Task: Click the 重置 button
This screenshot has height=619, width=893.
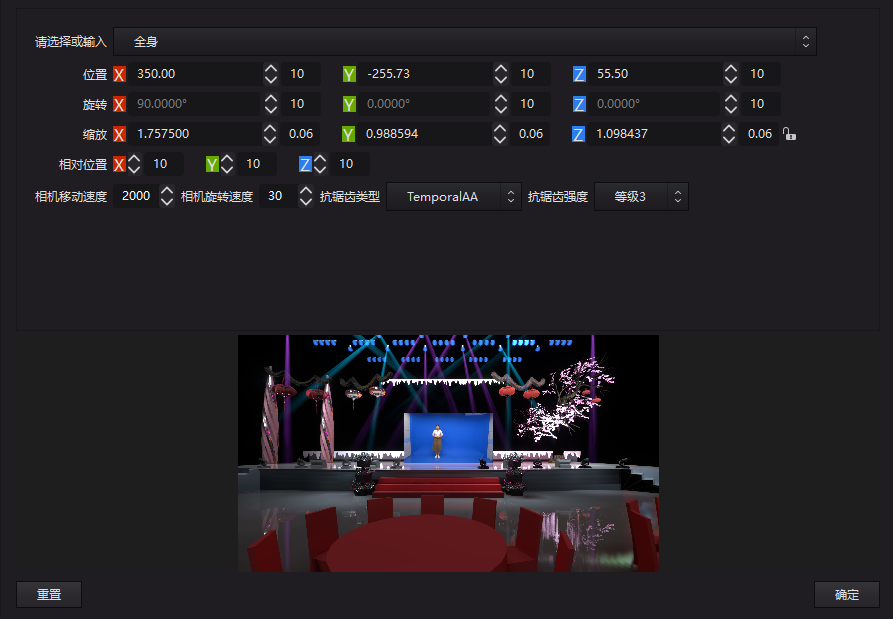Action: point(49,595)
